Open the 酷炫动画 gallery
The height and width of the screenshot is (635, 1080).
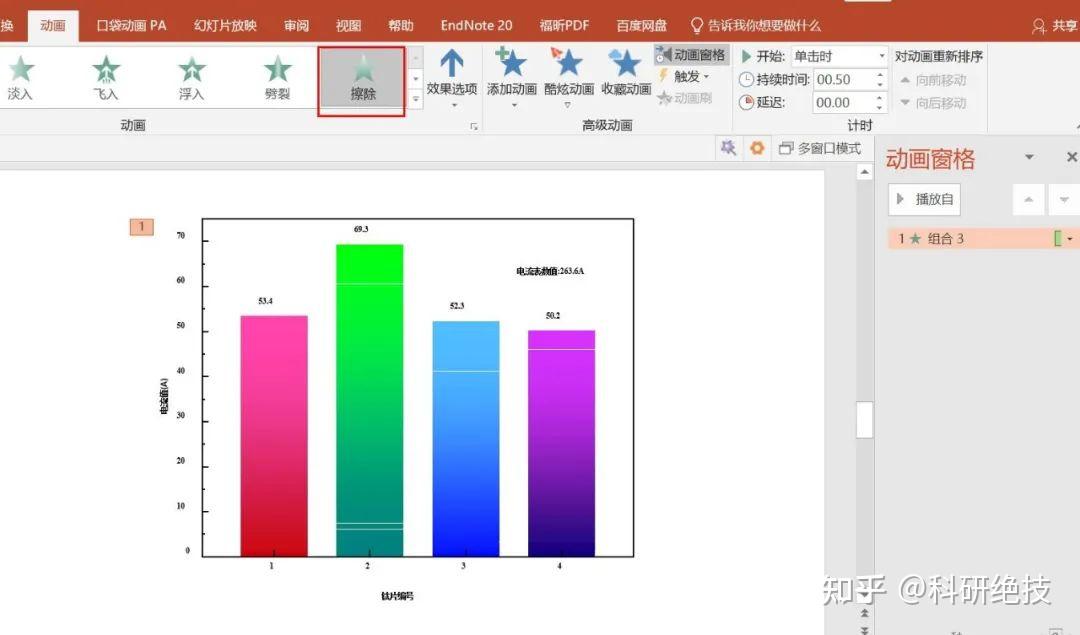568,78
